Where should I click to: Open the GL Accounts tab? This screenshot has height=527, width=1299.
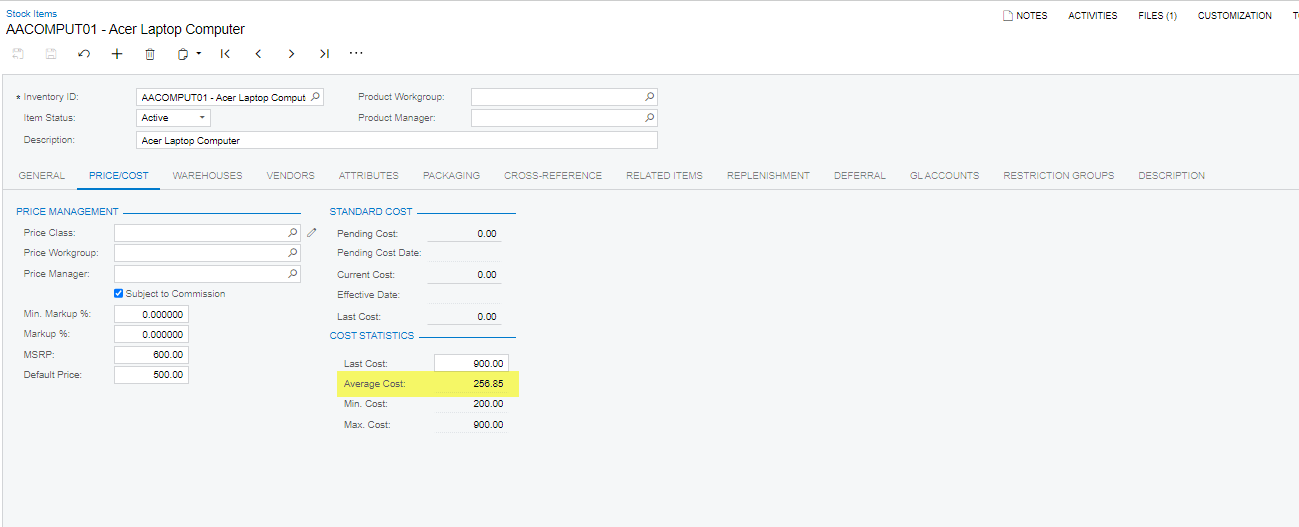[x=944, y=175]
